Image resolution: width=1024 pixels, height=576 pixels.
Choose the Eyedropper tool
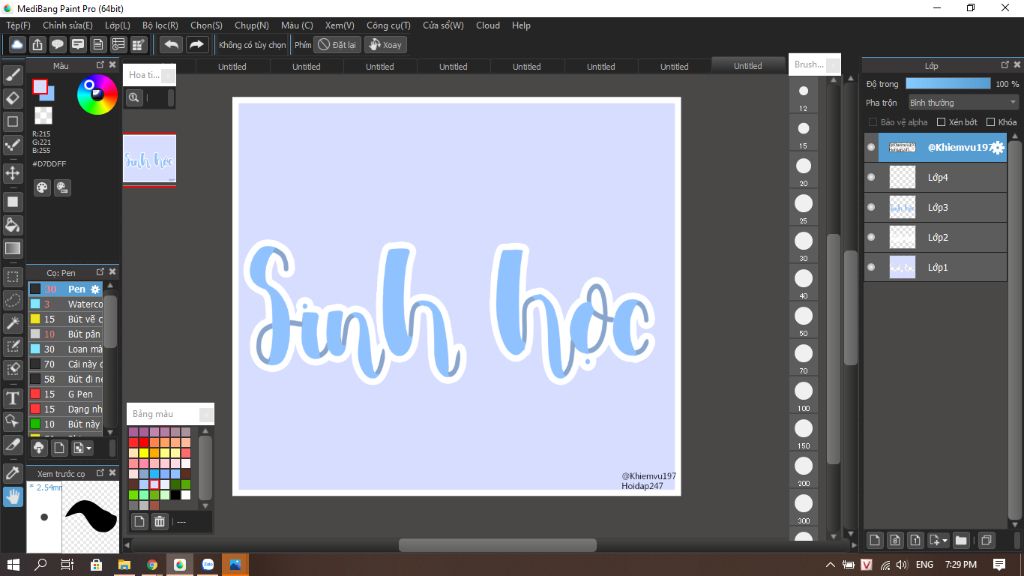coord(13,472)
